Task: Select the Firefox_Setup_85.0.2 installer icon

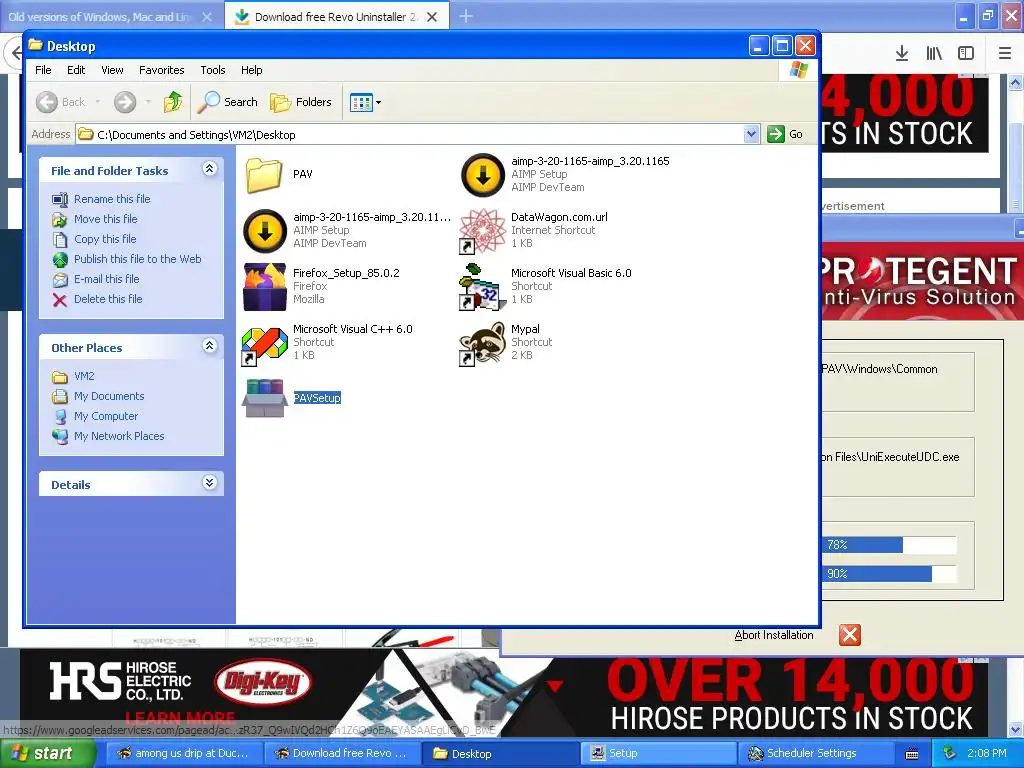Action: coord(264,287)
